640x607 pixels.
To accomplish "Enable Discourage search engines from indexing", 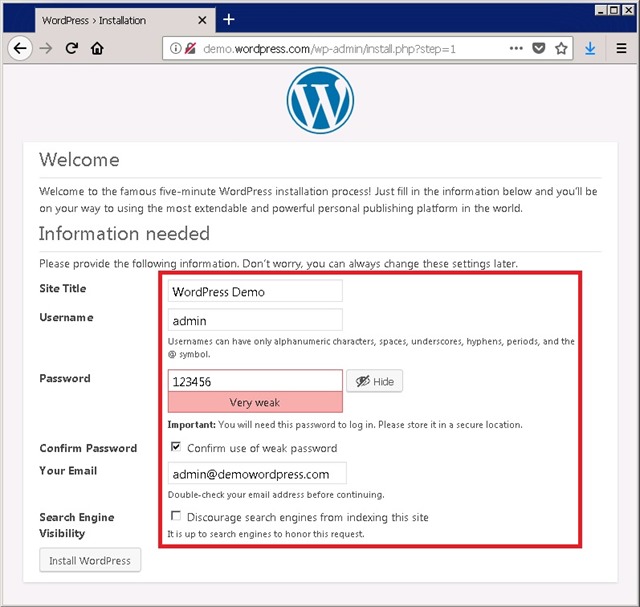I will (x=176, y=516).
